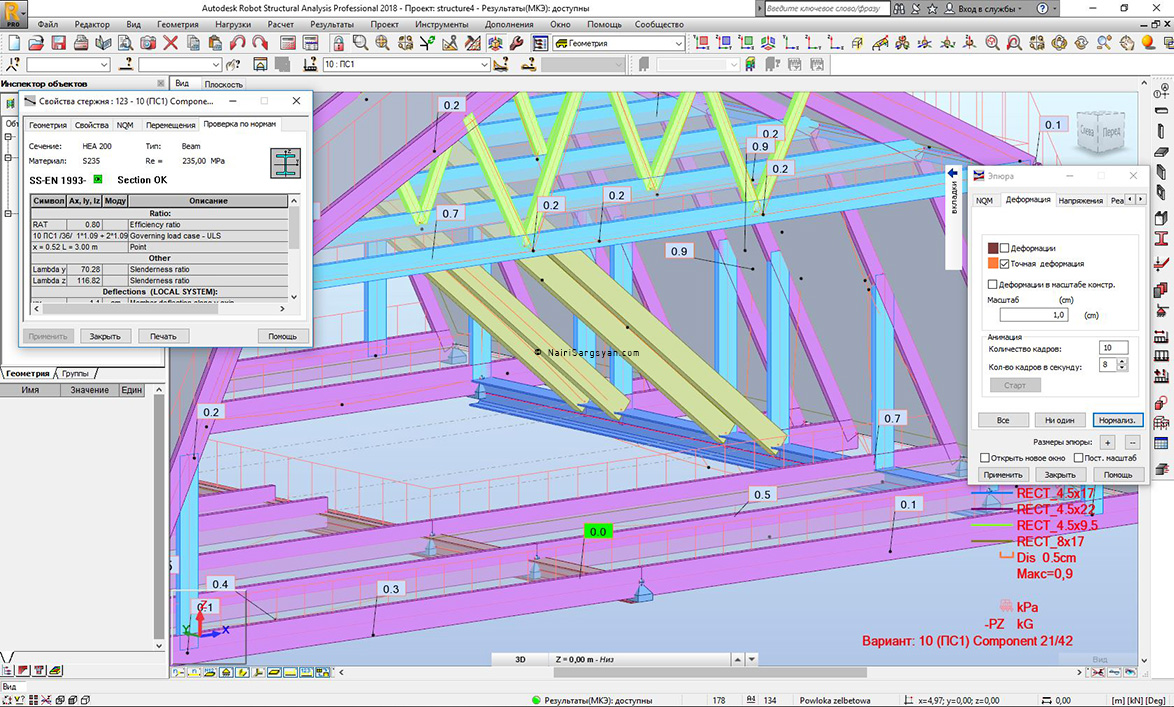Enable Деформации в масштабе констр. checkbox
Image resolution: width=1174 pixels, height=707 pixels.
(992, 285)
